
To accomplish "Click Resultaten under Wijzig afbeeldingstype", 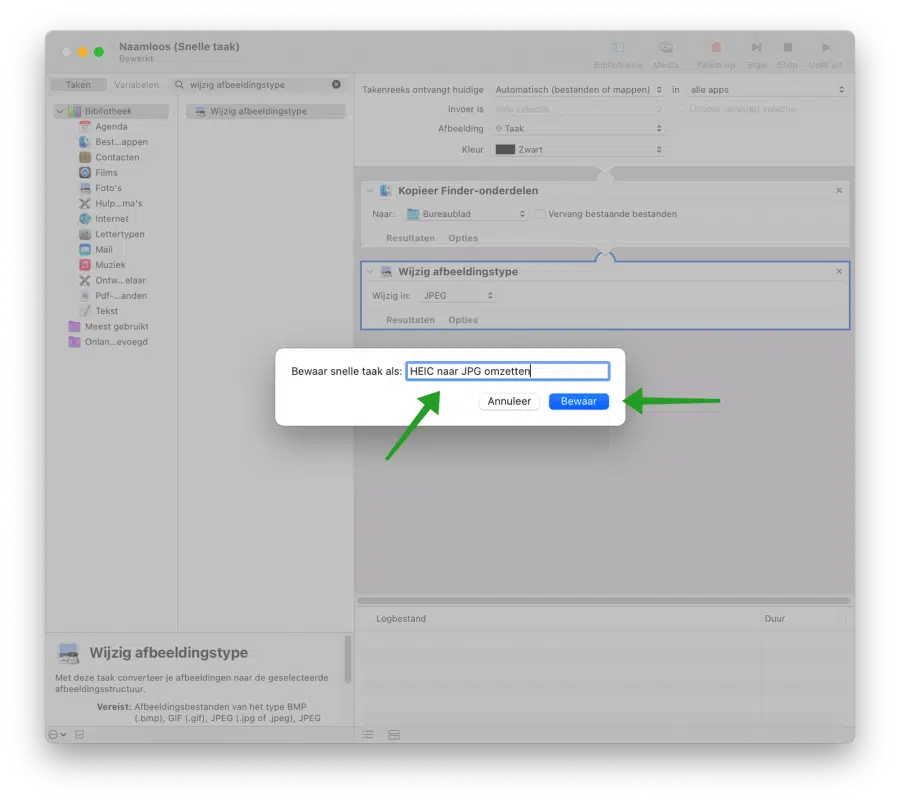I will click(410, 320).
